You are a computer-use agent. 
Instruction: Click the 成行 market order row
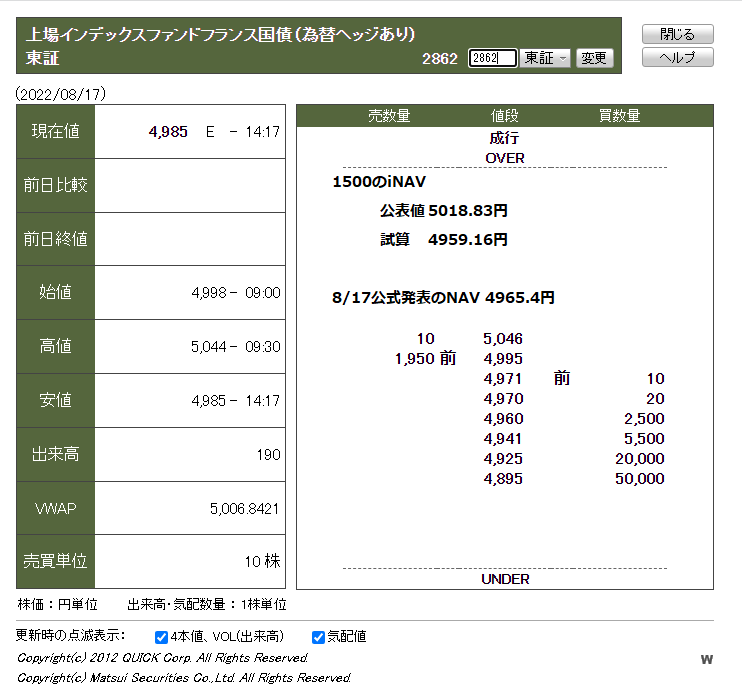pos(504,138)
